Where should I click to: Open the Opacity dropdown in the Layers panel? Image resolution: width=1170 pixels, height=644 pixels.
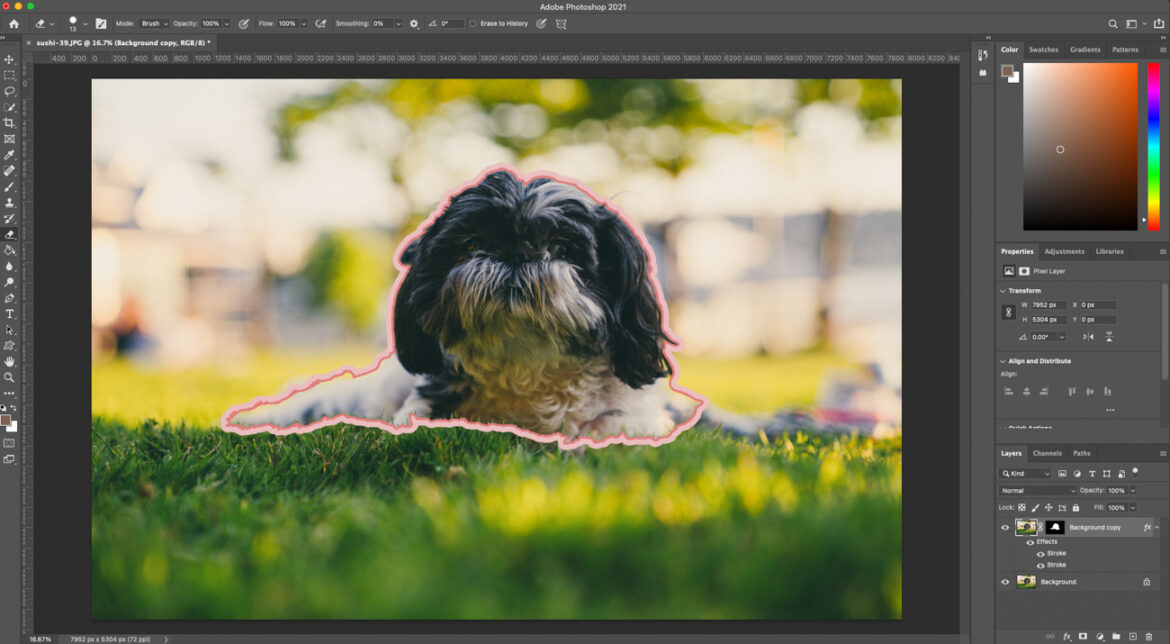1132,490
